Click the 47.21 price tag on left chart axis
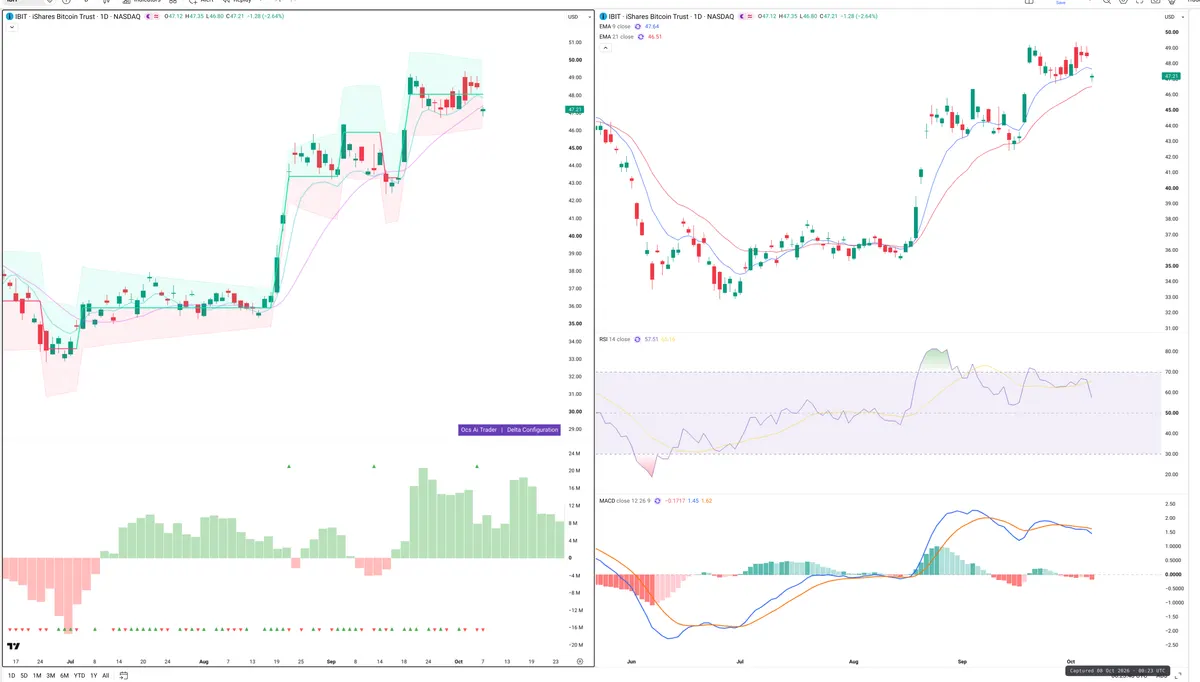Viewport: 1200px width, 682px height. click(574, 109)
